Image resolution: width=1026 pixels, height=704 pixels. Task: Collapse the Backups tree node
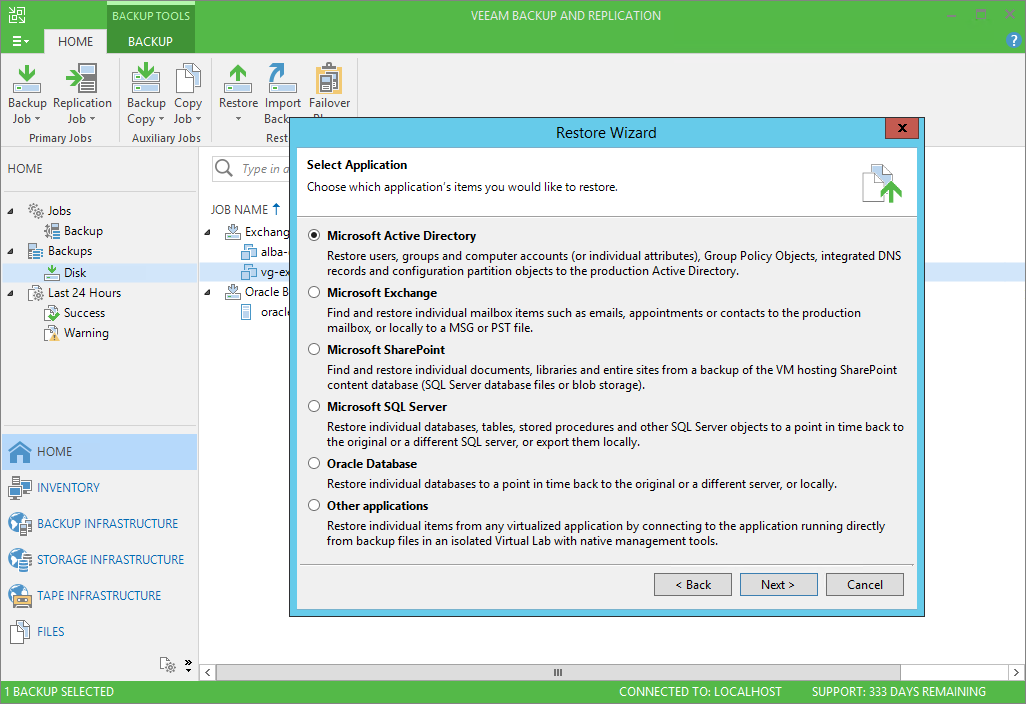coord(10,251)
